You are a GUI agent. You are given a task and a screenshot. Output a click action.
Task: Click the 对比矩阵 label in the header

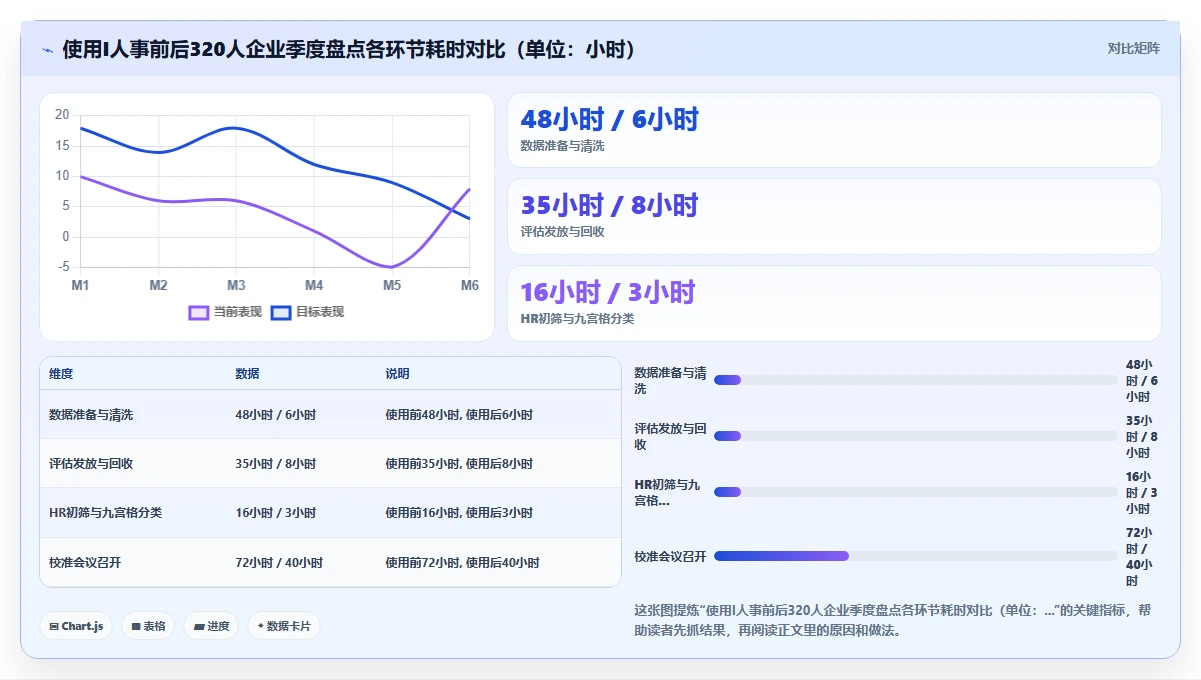1133,48
